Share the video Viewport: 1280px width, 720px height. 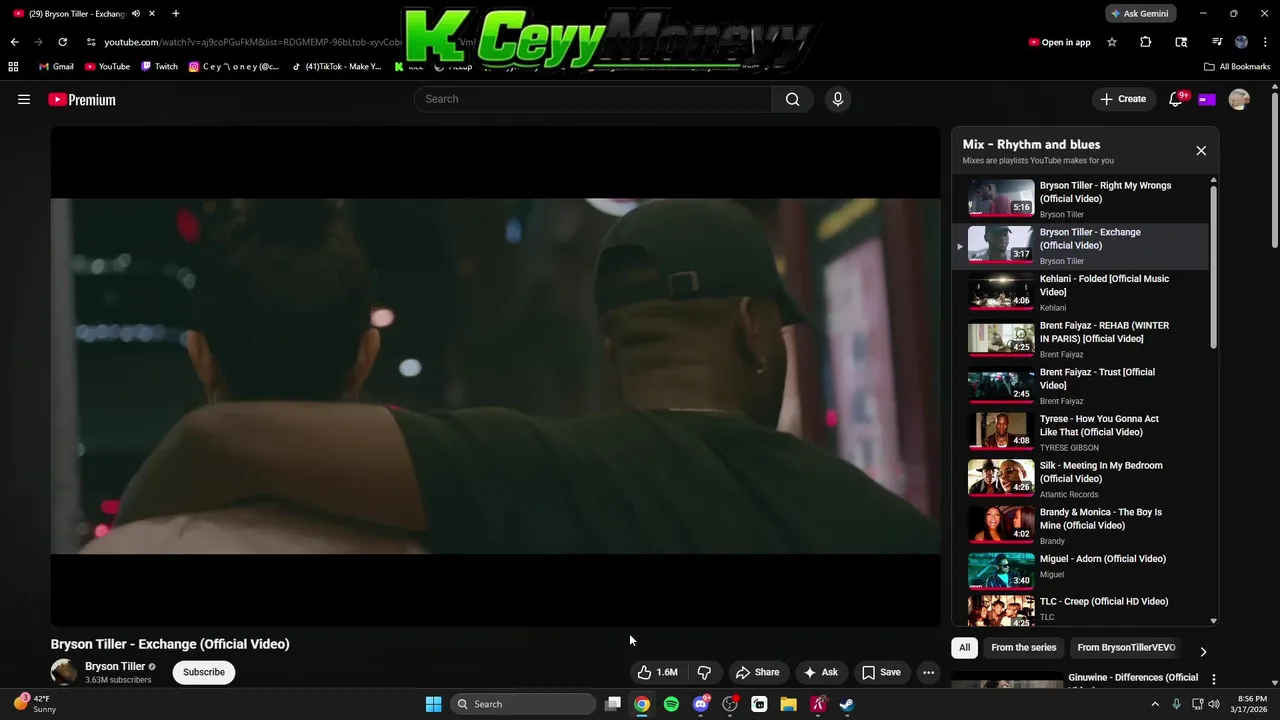click(x=757, y=672)
